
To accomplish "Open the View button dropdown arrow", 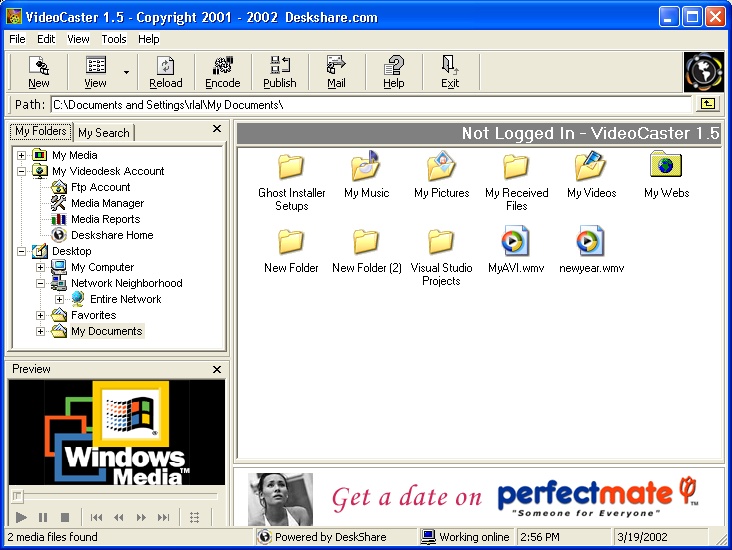I will point(127,72).
